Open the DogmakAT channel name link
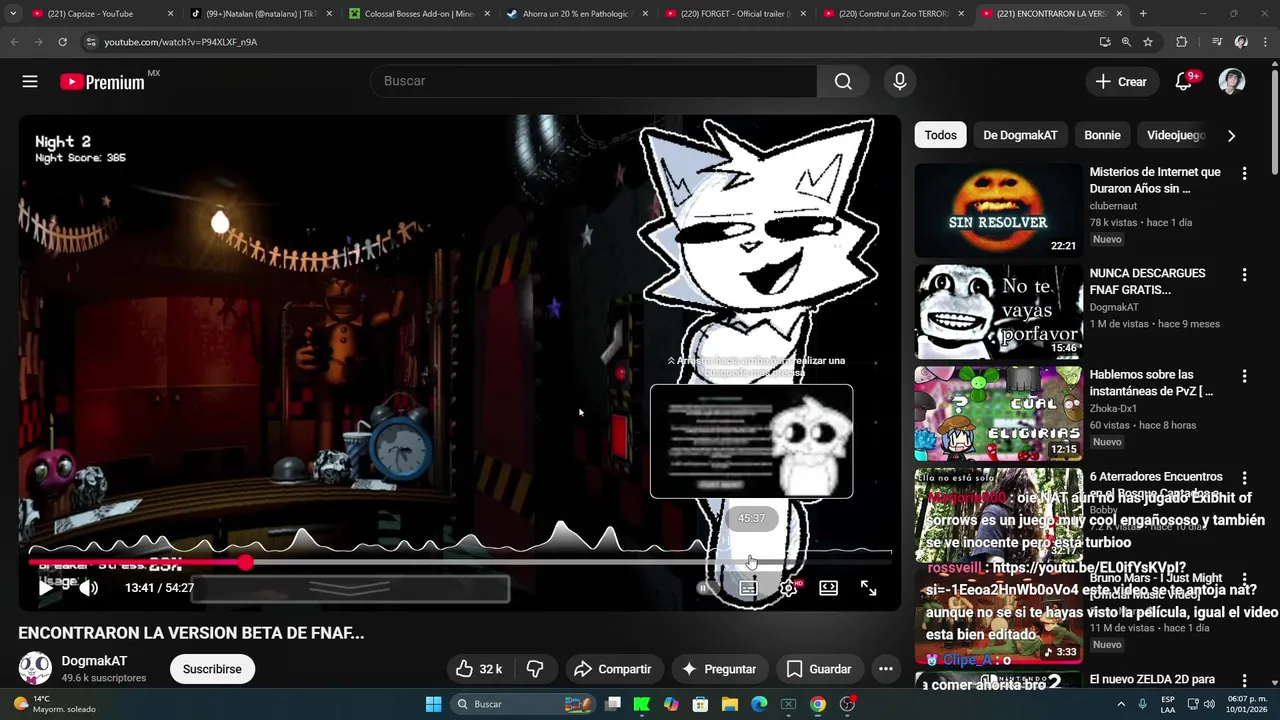This screenshot has width=1280, height=720. coord(94,661)
